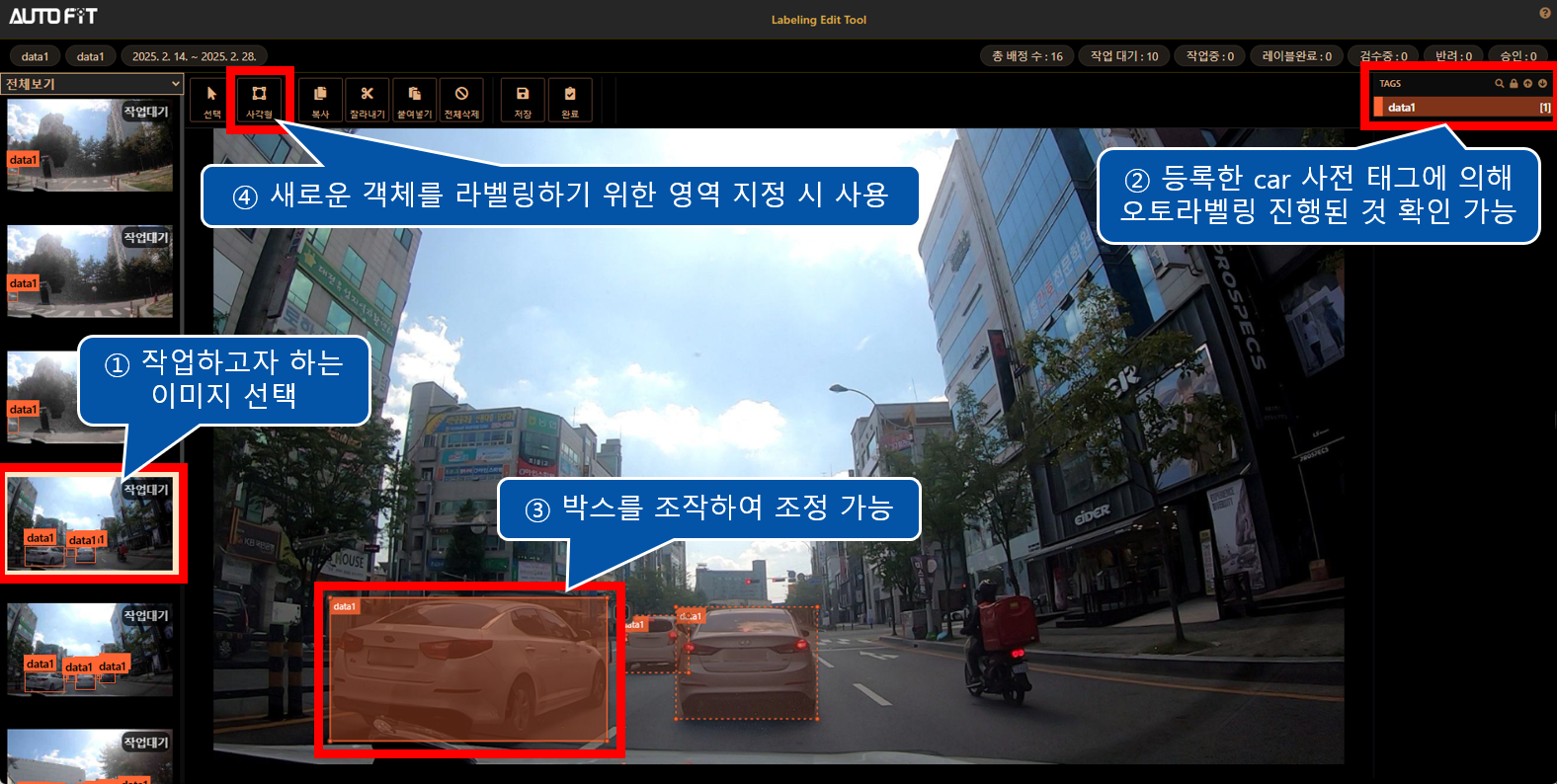The width and height of the screenshot is (1557, 784).
Task: Click the AUTOFIT logo
Action: click(53, 16)
